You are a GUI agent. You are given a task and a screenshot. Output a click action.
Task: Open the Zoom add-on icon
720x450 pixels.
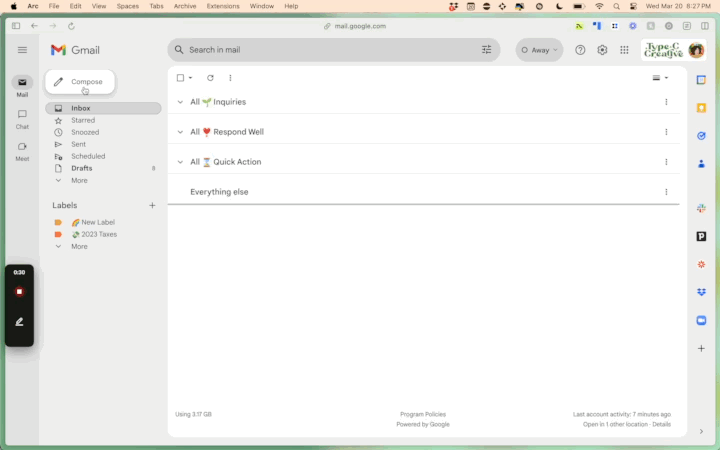click(701, 321)
